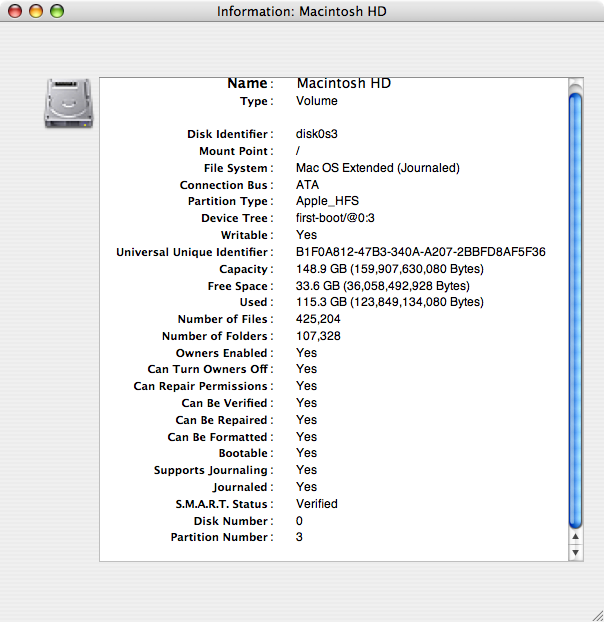This screenshot has width=604, height=622.
Task: Click the 'Can Be Verified' label
Action: 224,403
